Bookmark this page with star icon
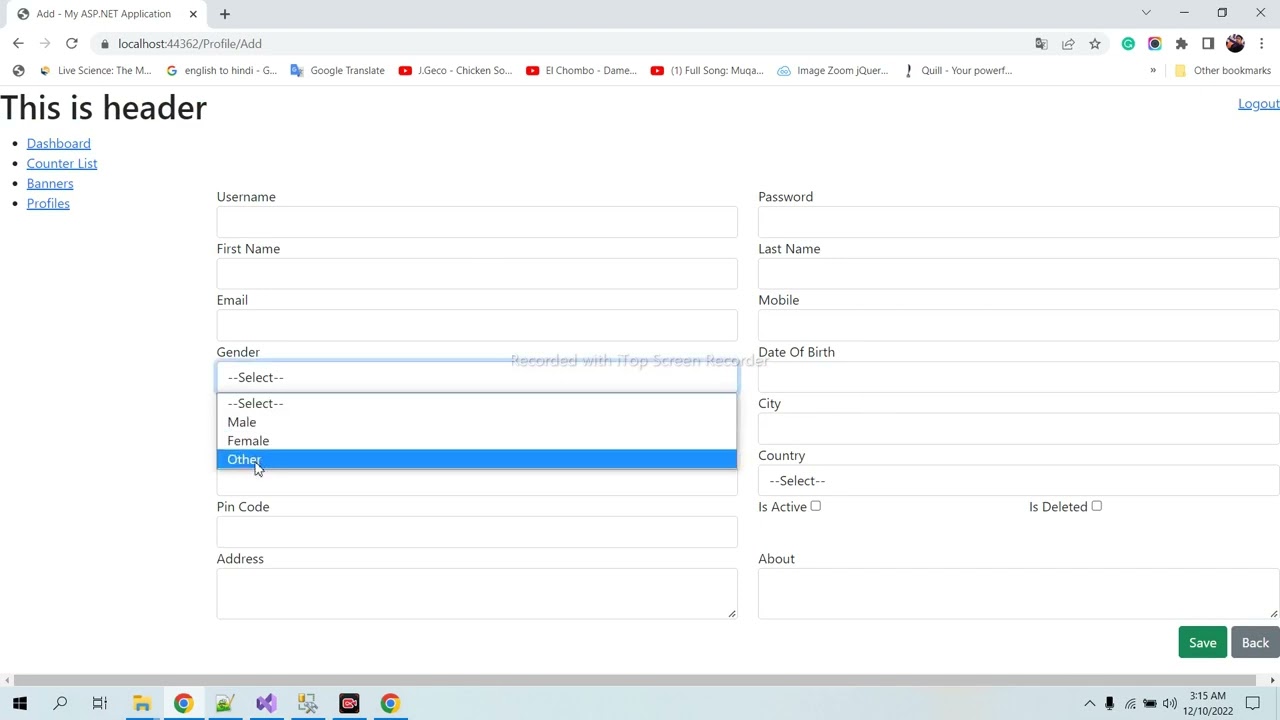This screenshot has width=1280, height=720. click(1095, 44)
